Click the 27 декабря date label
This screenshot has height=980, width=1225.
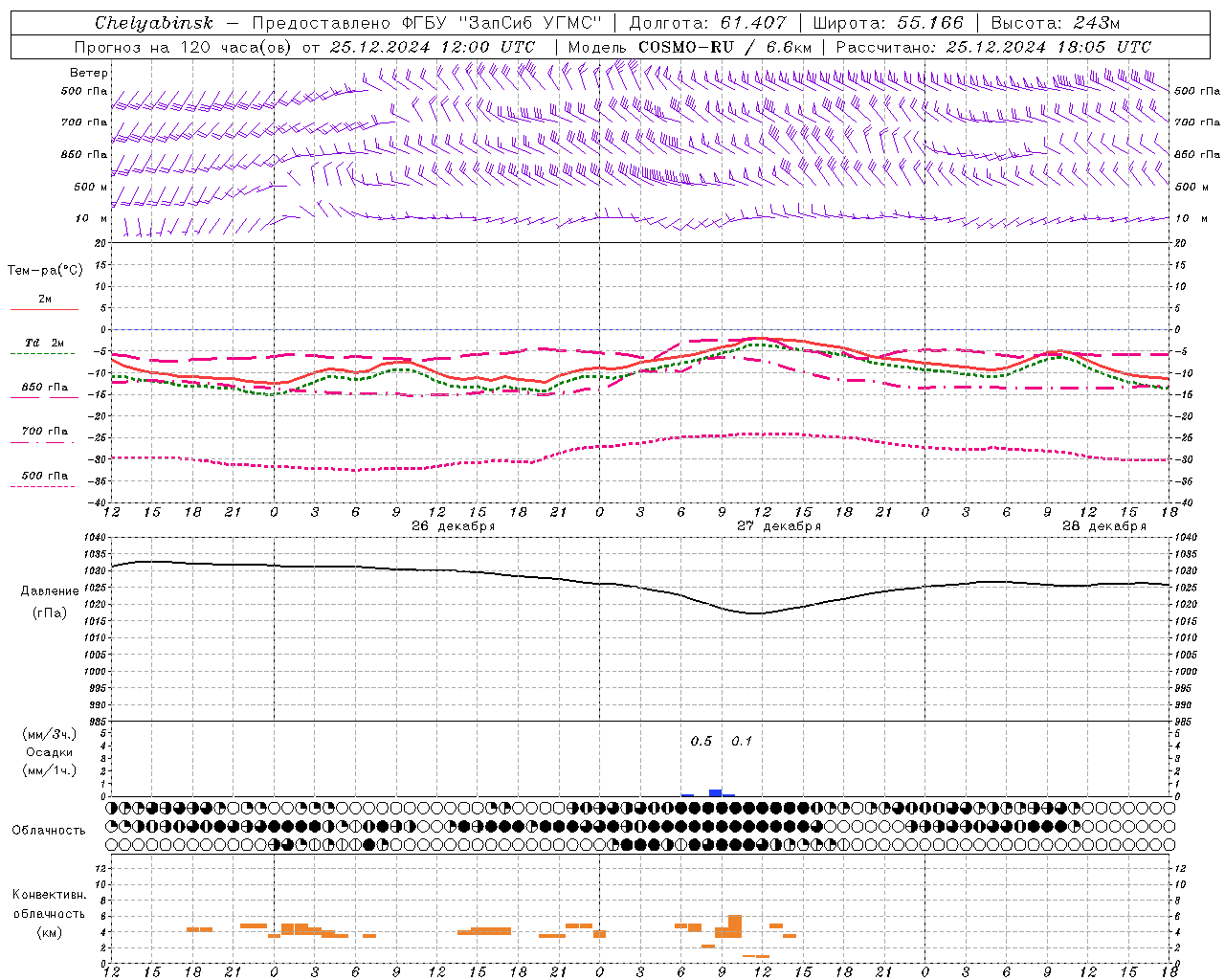click(x=779, y=526)
